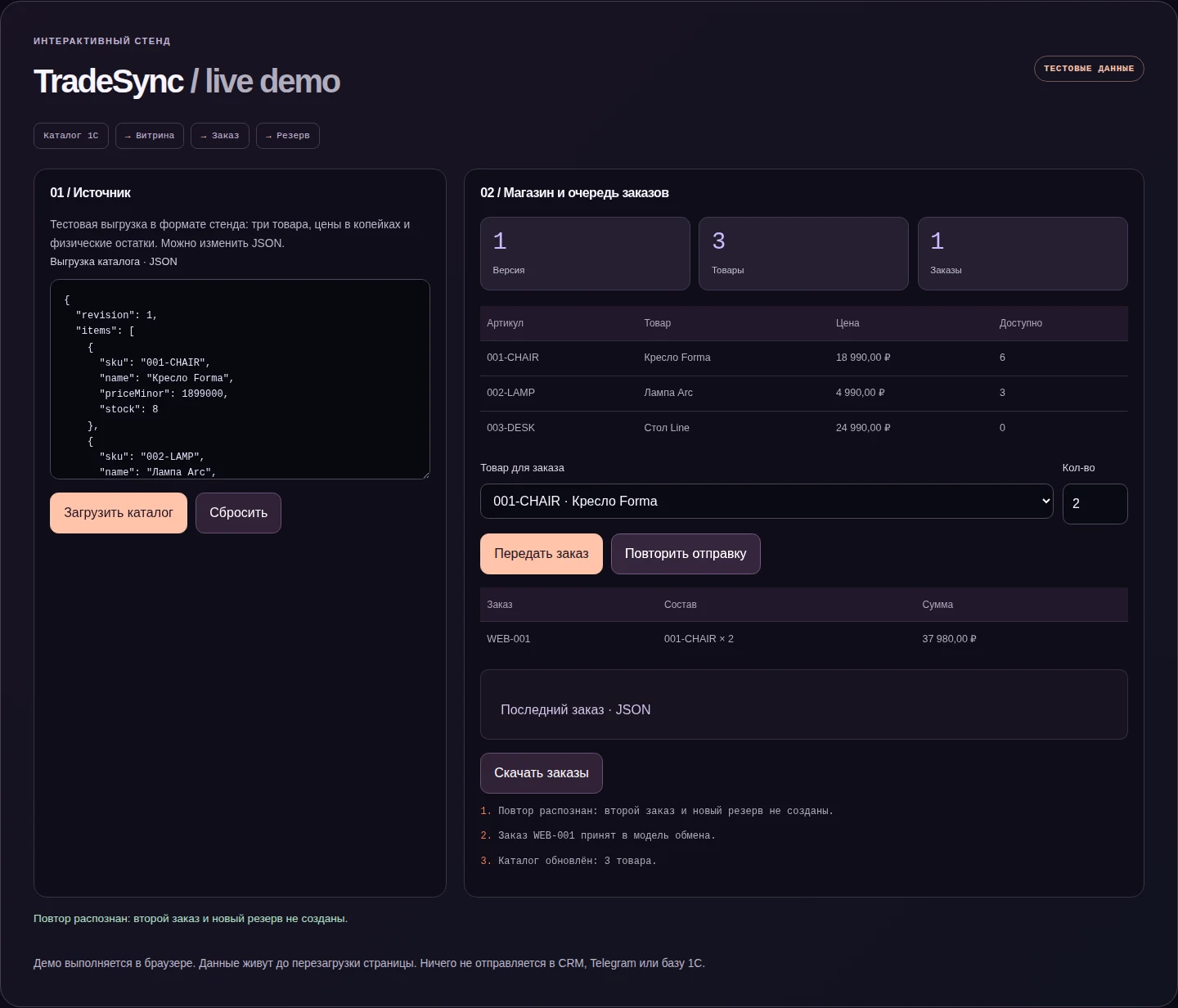Click the availability value 6 for 001-CHAIR
The image size is (1178, 1008).
click(1002, 358)
